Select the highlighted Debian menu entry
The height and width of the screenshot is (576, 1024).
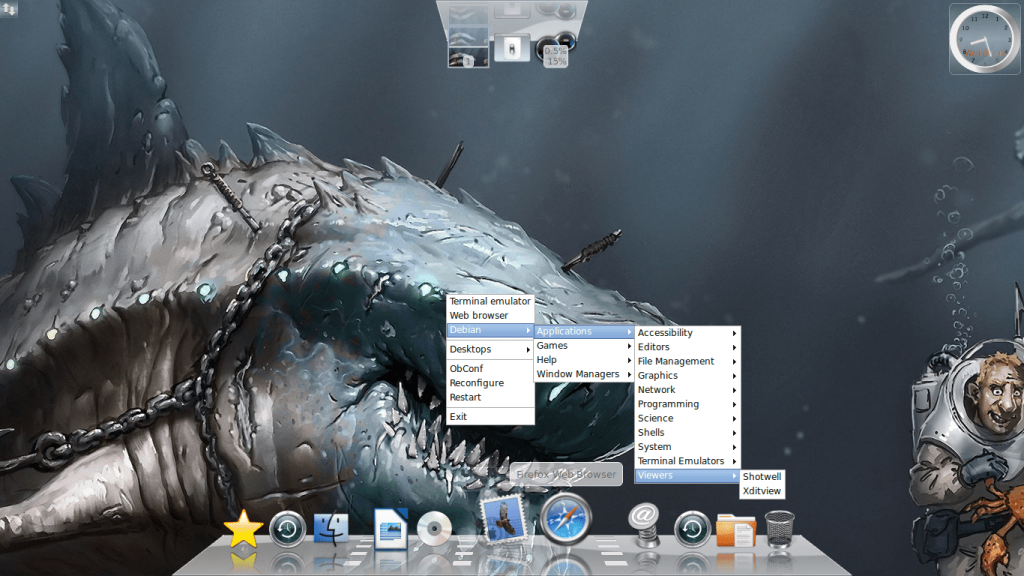(x=490, y=330)
